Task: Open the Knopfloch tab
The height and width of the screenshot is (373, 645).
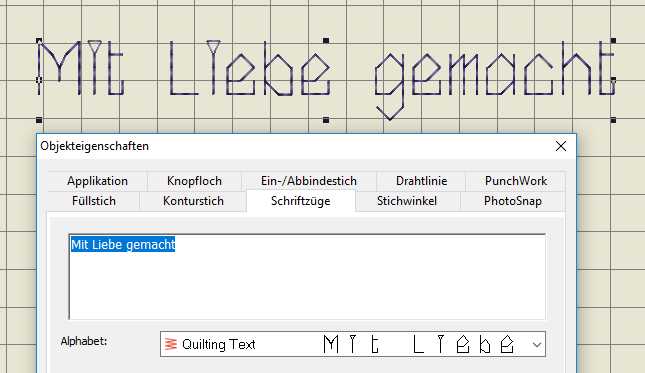Action: click(194, 181)
